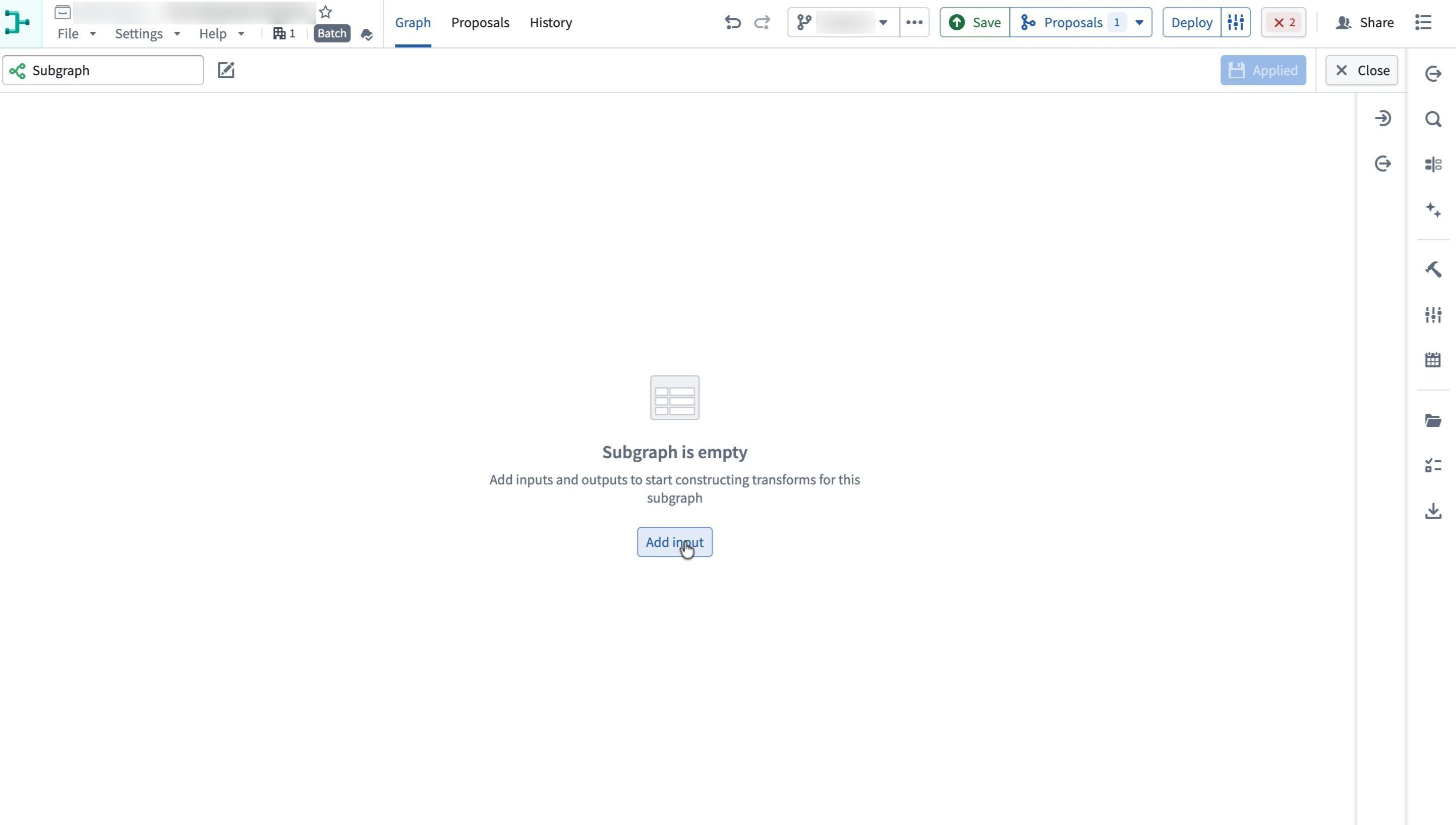Close the subgraph editor
The width and height of the screenshot is (1456, 825).
(1361, 70)
